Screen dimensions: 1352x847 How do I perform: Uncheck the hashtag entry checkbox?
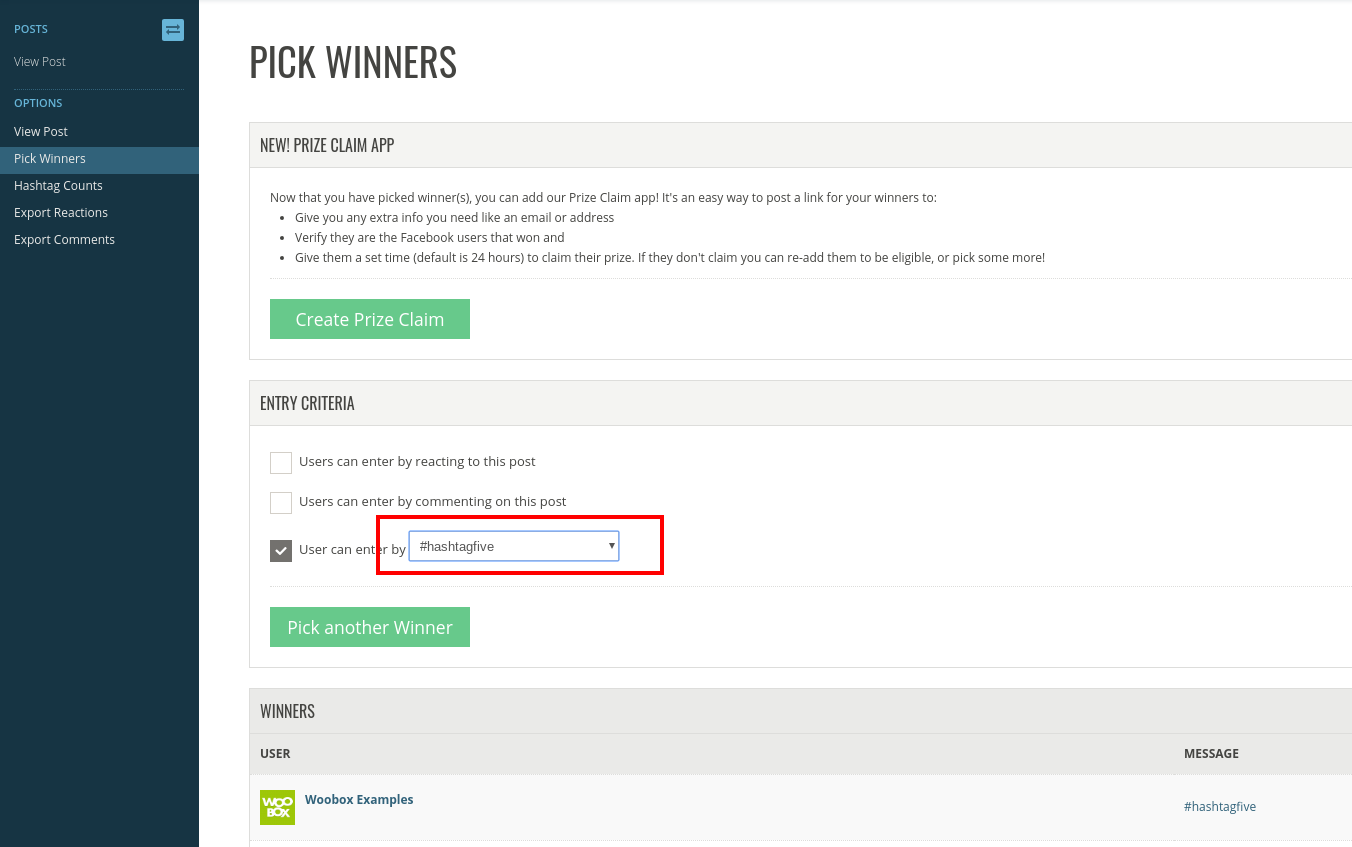click(281, 550)
